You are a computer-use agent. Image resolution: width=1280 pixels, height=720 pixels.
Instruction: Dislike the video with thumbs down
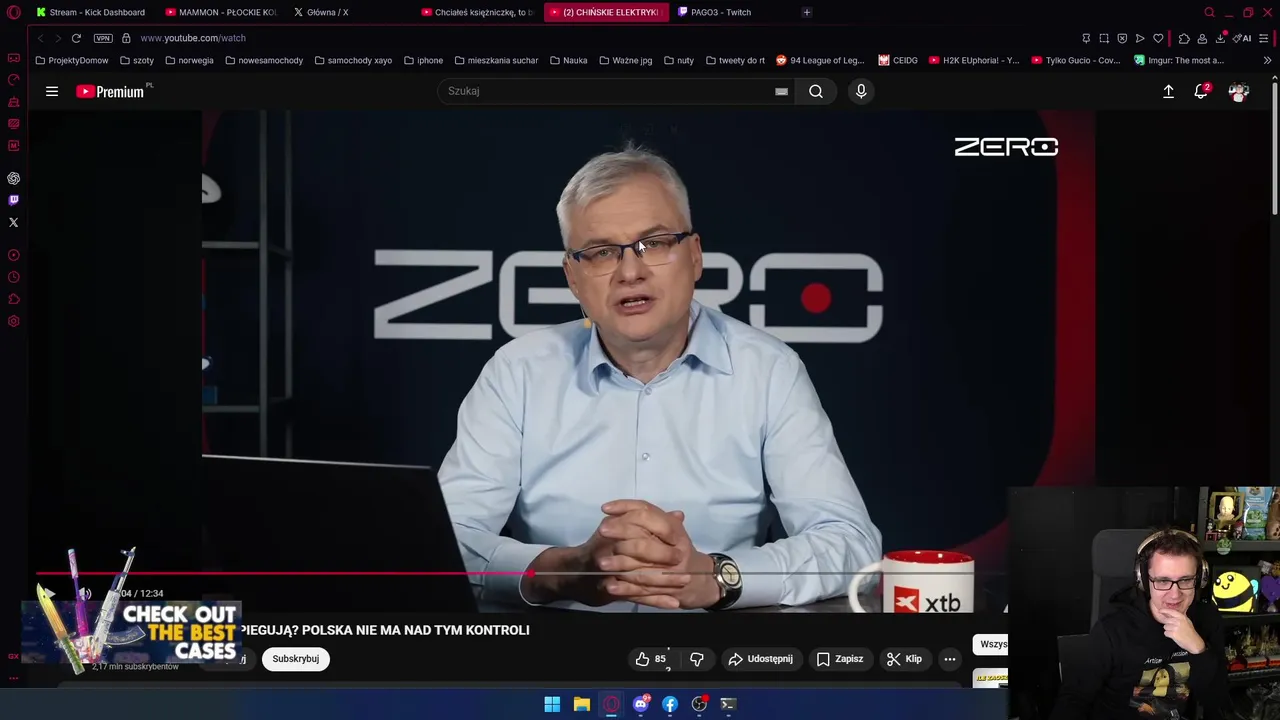(697, 659)
